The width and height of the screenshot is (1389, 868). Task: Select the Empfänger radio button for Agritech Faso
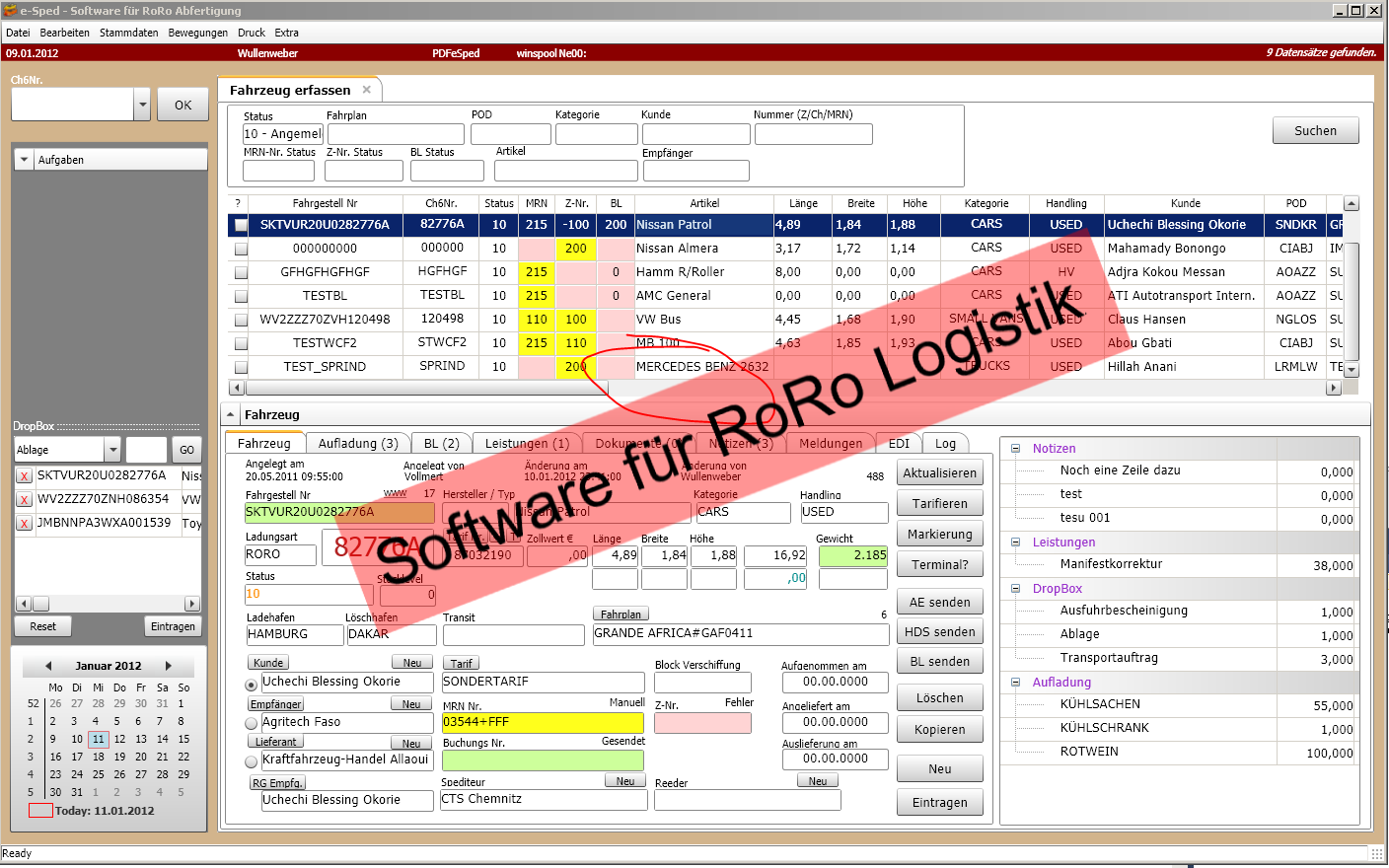tap(252, 723)
